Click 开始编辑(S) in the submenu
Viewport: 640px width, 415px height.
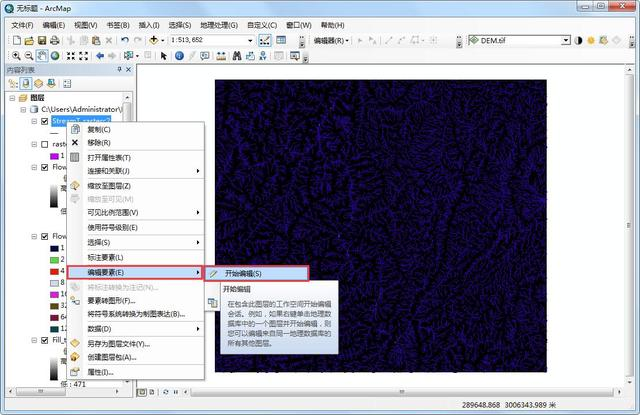[x=256, y=273]
